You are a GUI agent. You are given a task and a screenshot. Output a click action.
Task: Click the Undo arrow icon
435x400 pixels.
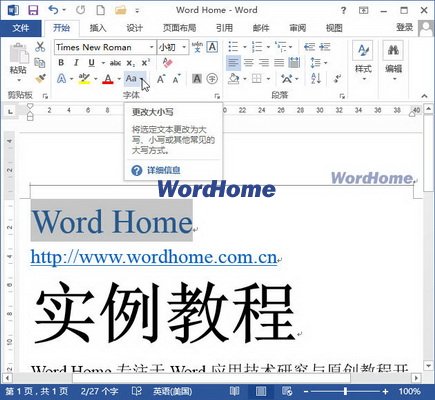point(53,10)
